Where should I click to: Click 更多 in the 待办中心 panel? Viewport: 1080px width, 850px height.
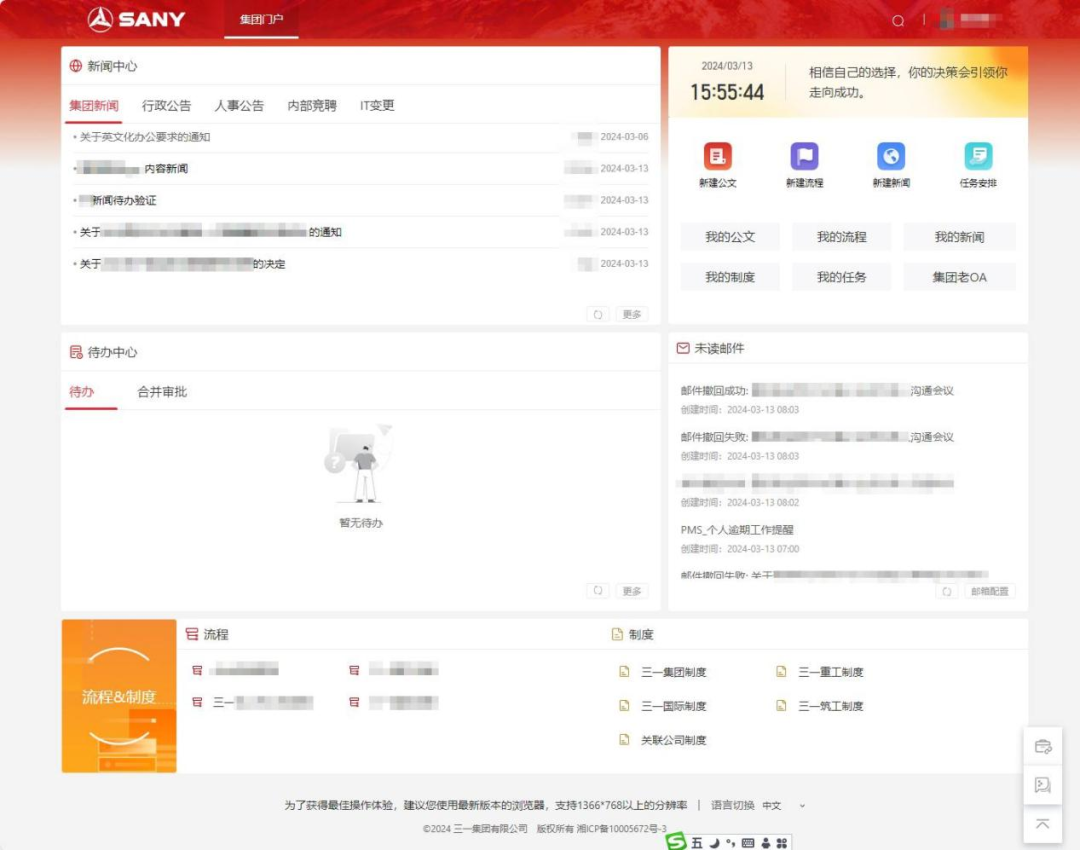tap(632, 590)
